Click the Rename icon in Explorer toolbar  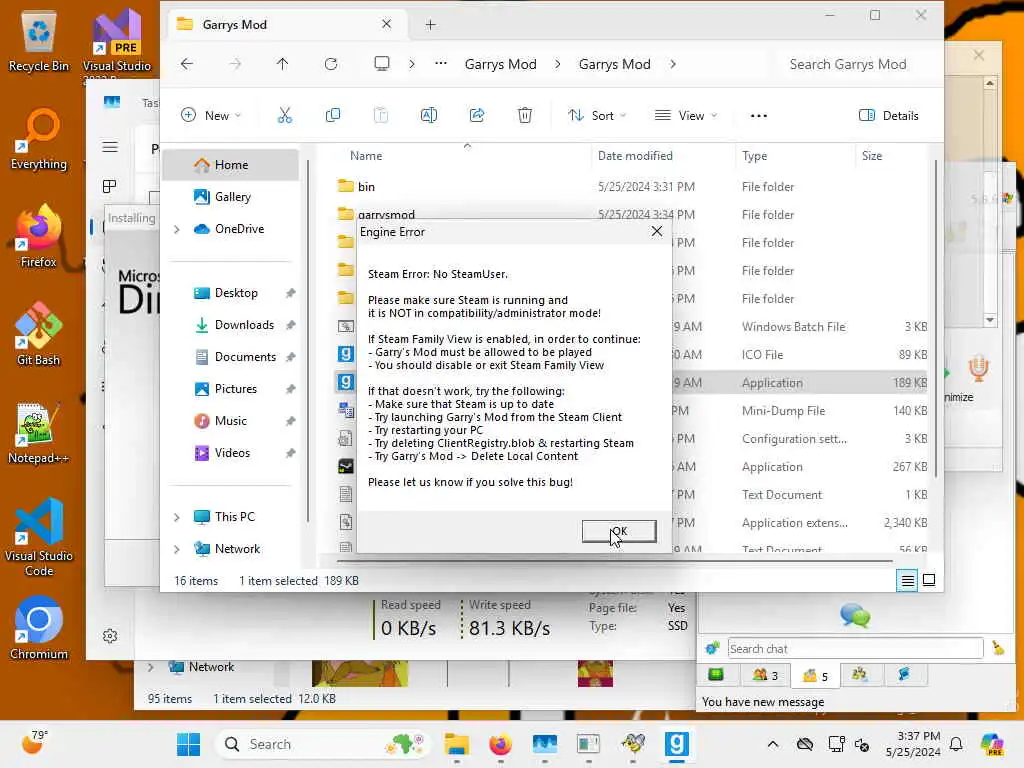(x=429, y=116)
